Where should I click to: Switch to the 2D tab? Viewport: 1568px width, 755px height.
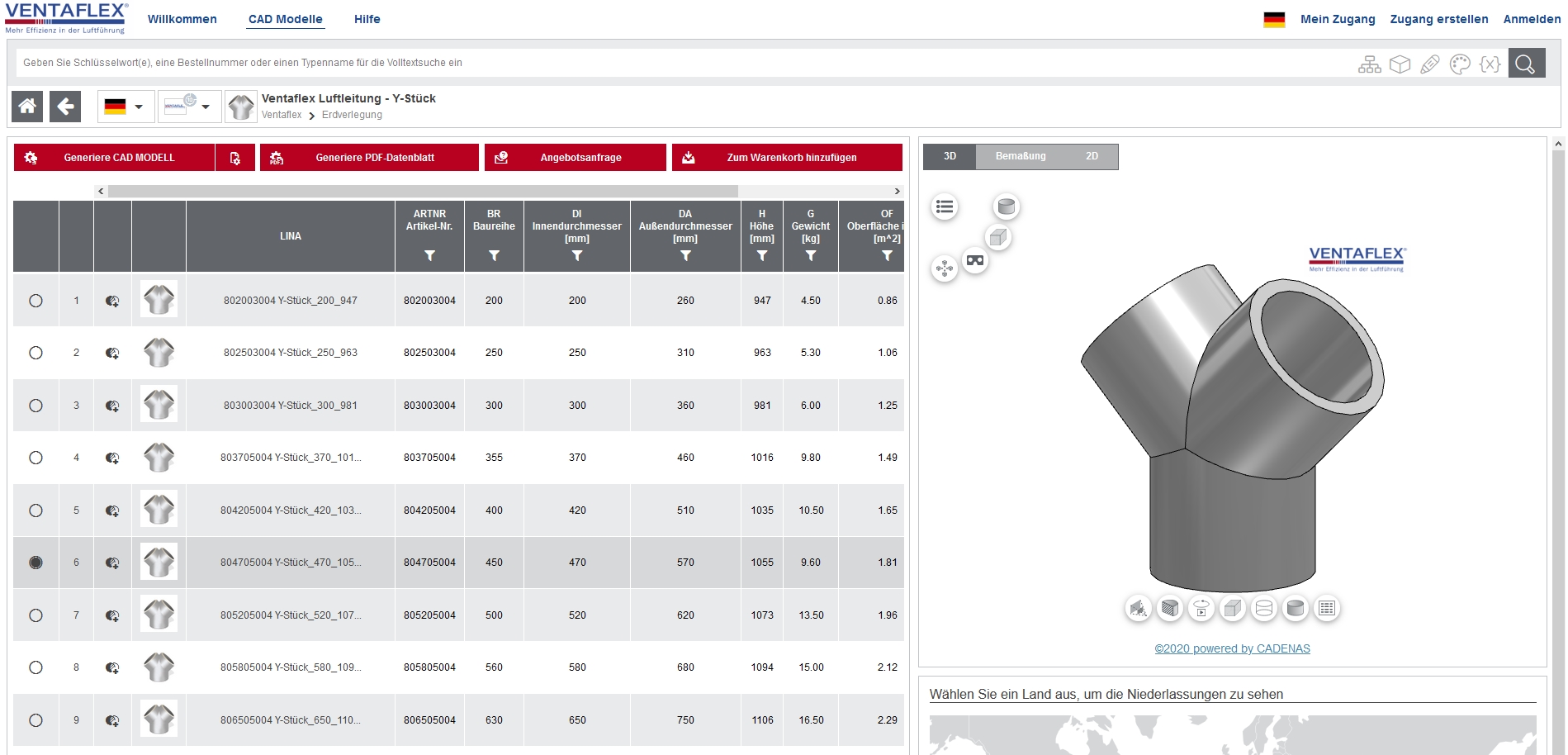tap(1092, 156)
